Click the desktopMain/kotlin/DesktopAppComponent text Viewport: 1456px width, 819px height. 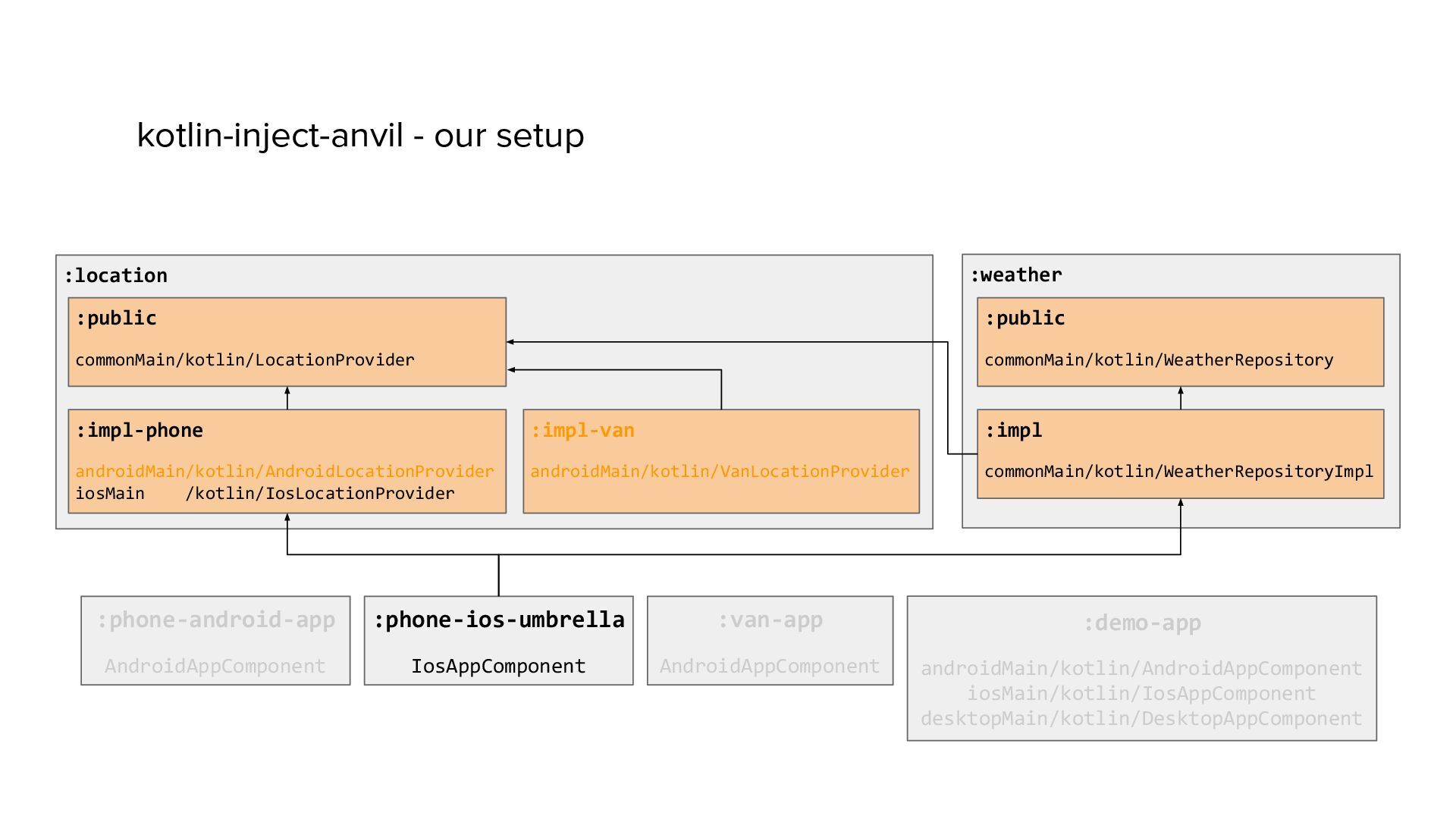tap(1141, 719)
